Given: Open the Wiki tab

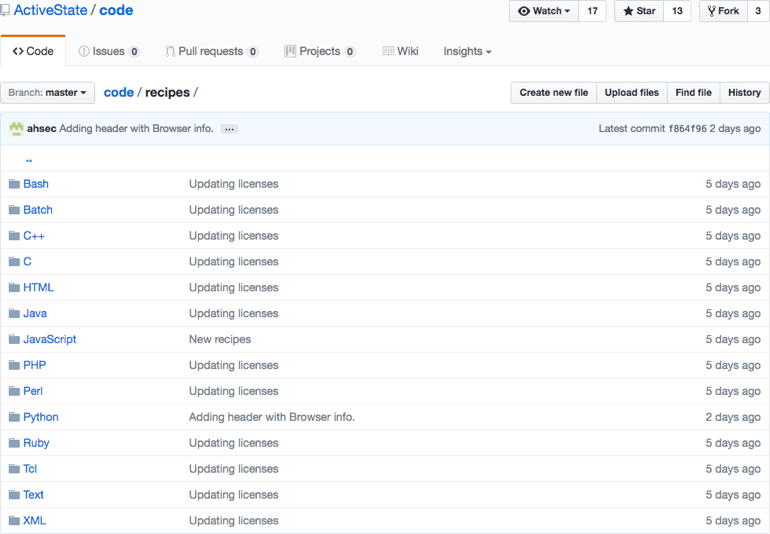Looking at the screenshot, I should click(400, 51).
